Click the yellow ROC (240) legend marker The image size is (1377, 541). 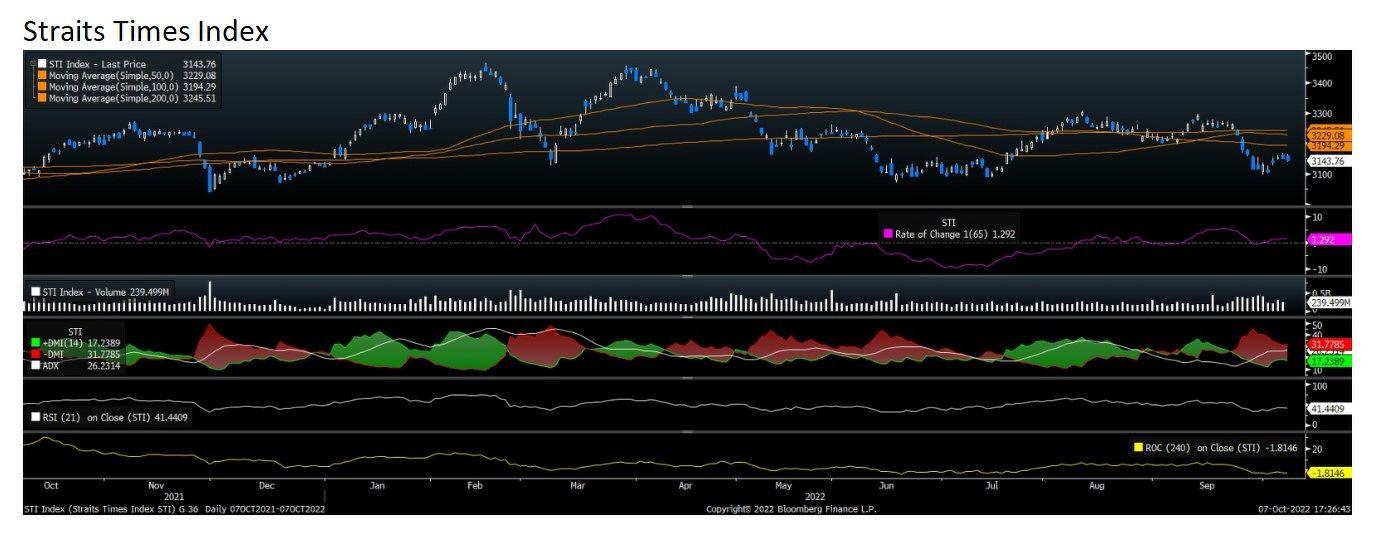click(x=1138, y=447)
